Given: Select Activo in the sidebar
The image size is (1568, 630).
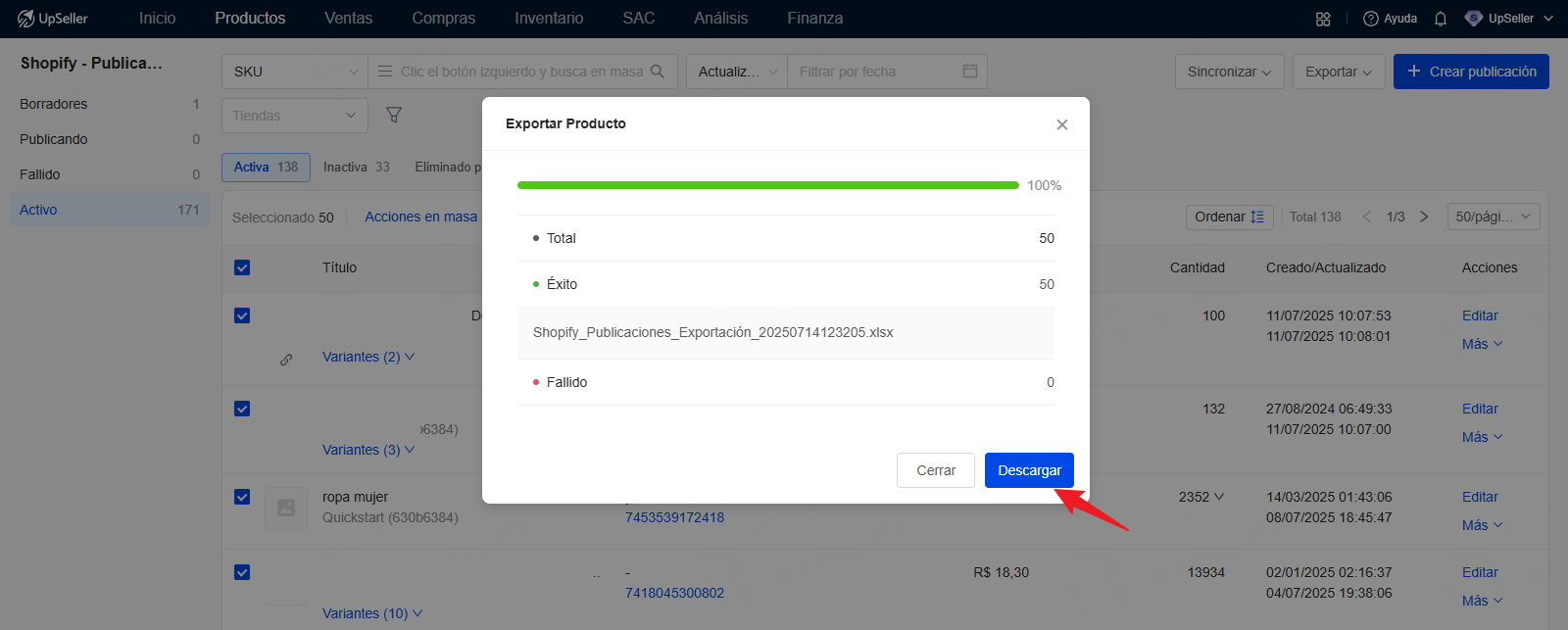Looking at the screenshot, I should (x=110, y=210).
